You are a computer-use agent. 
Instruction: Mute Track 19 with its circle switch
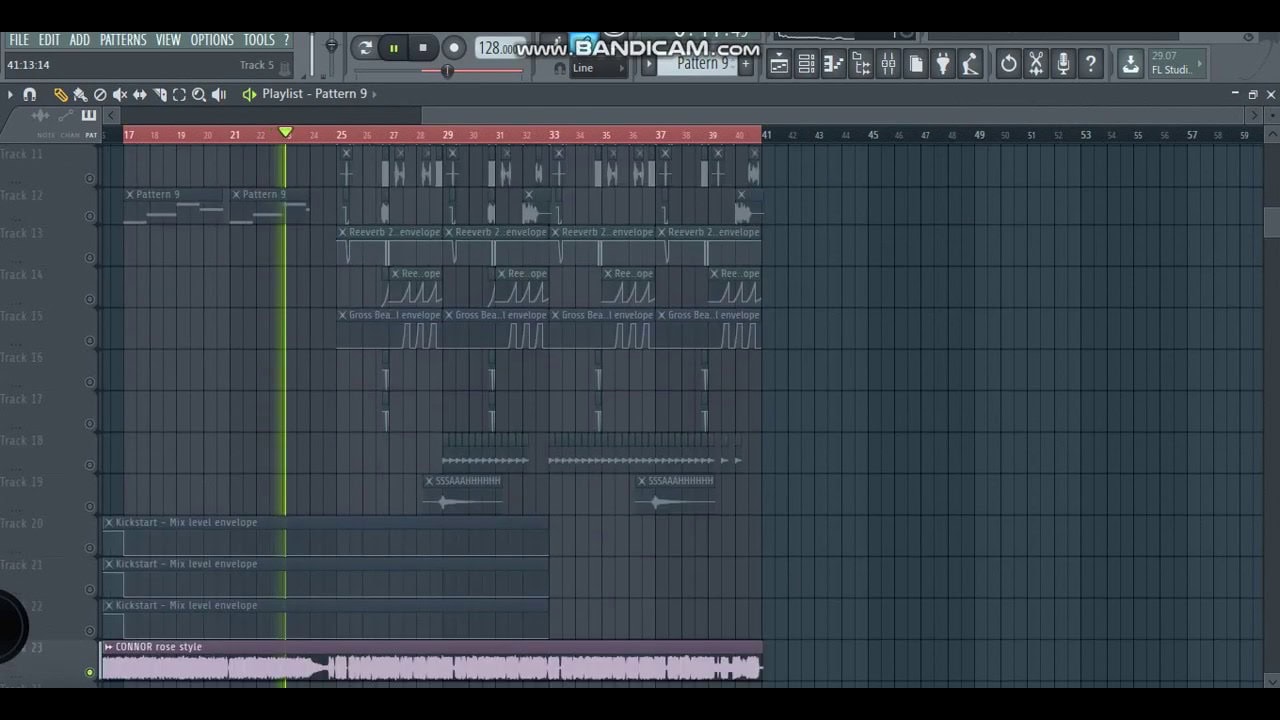pos(90,507)
